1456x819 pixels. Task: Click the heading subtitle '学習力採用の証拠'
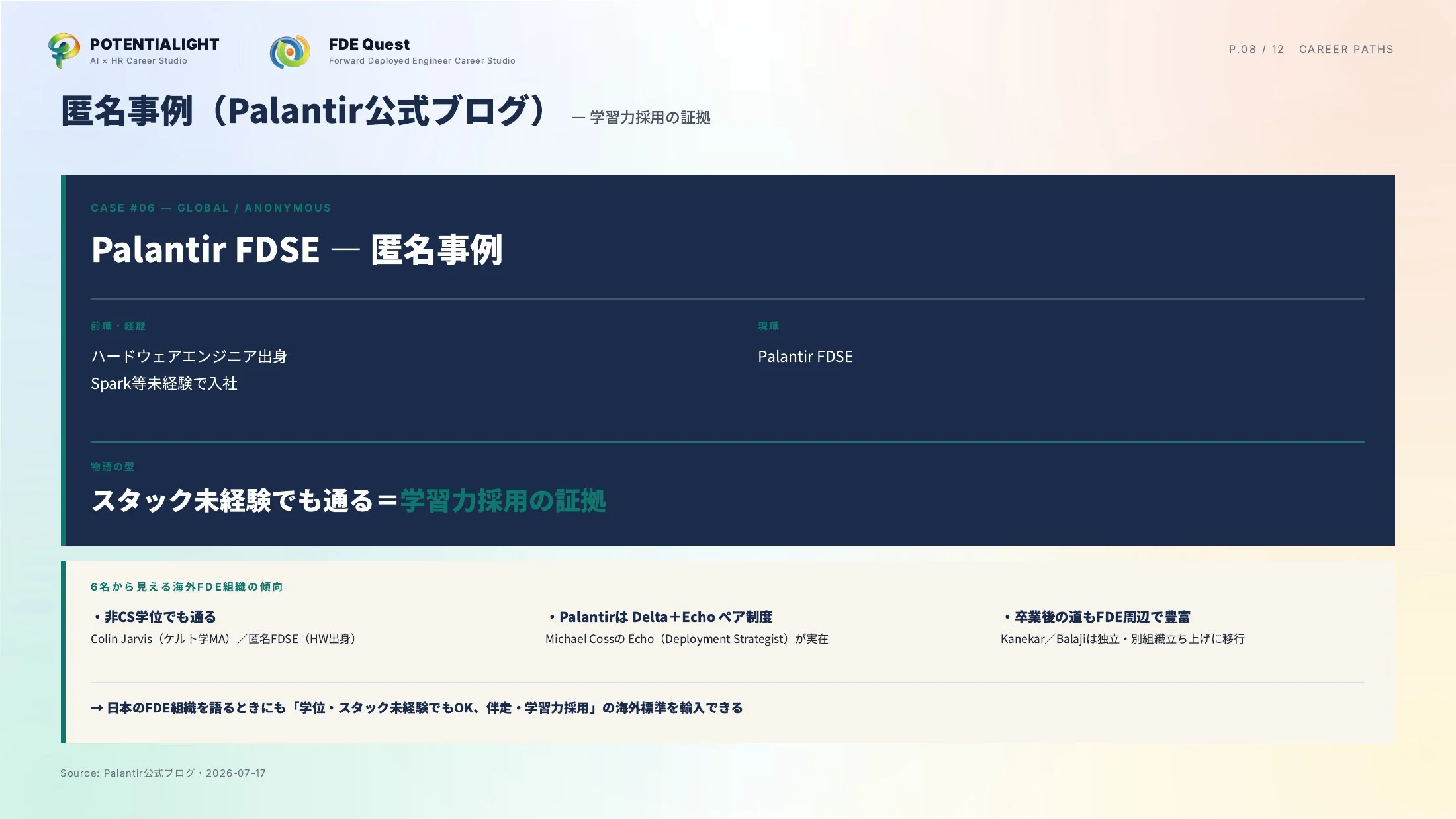click(650, 118)
